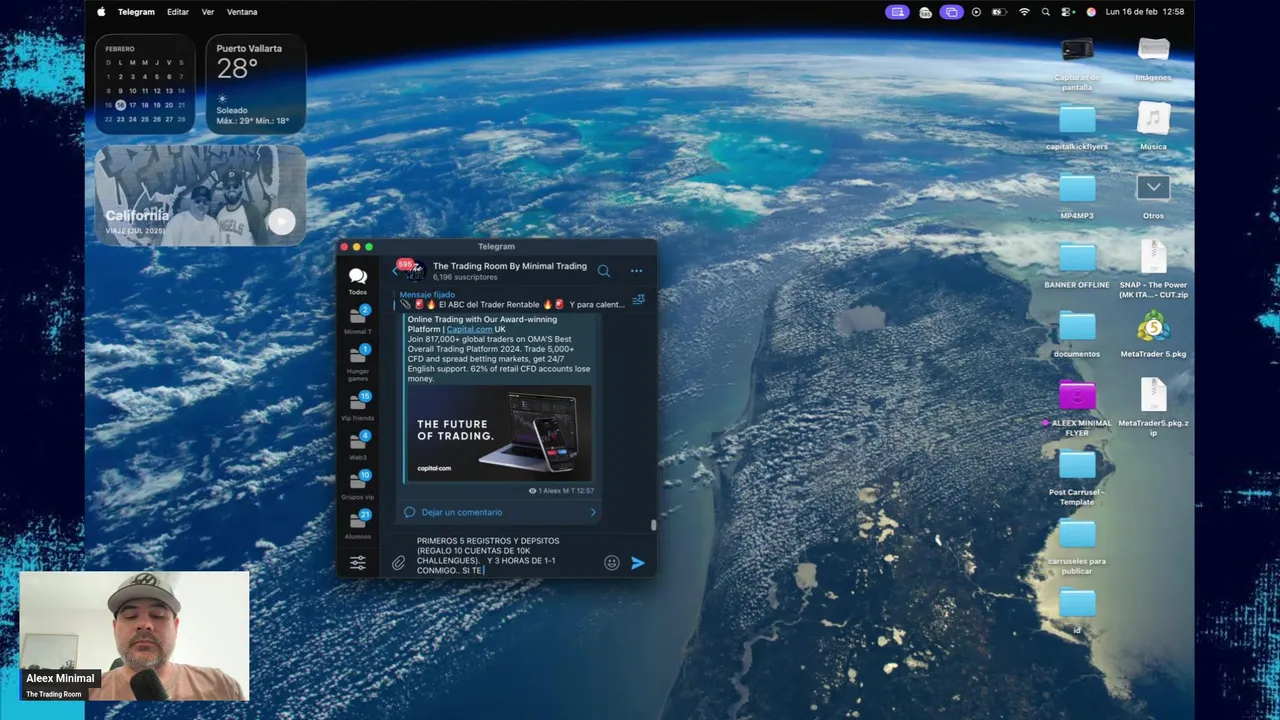Open The Future of Trading preview image
This screenshot has height=720, width=1280.
(499, 432)
